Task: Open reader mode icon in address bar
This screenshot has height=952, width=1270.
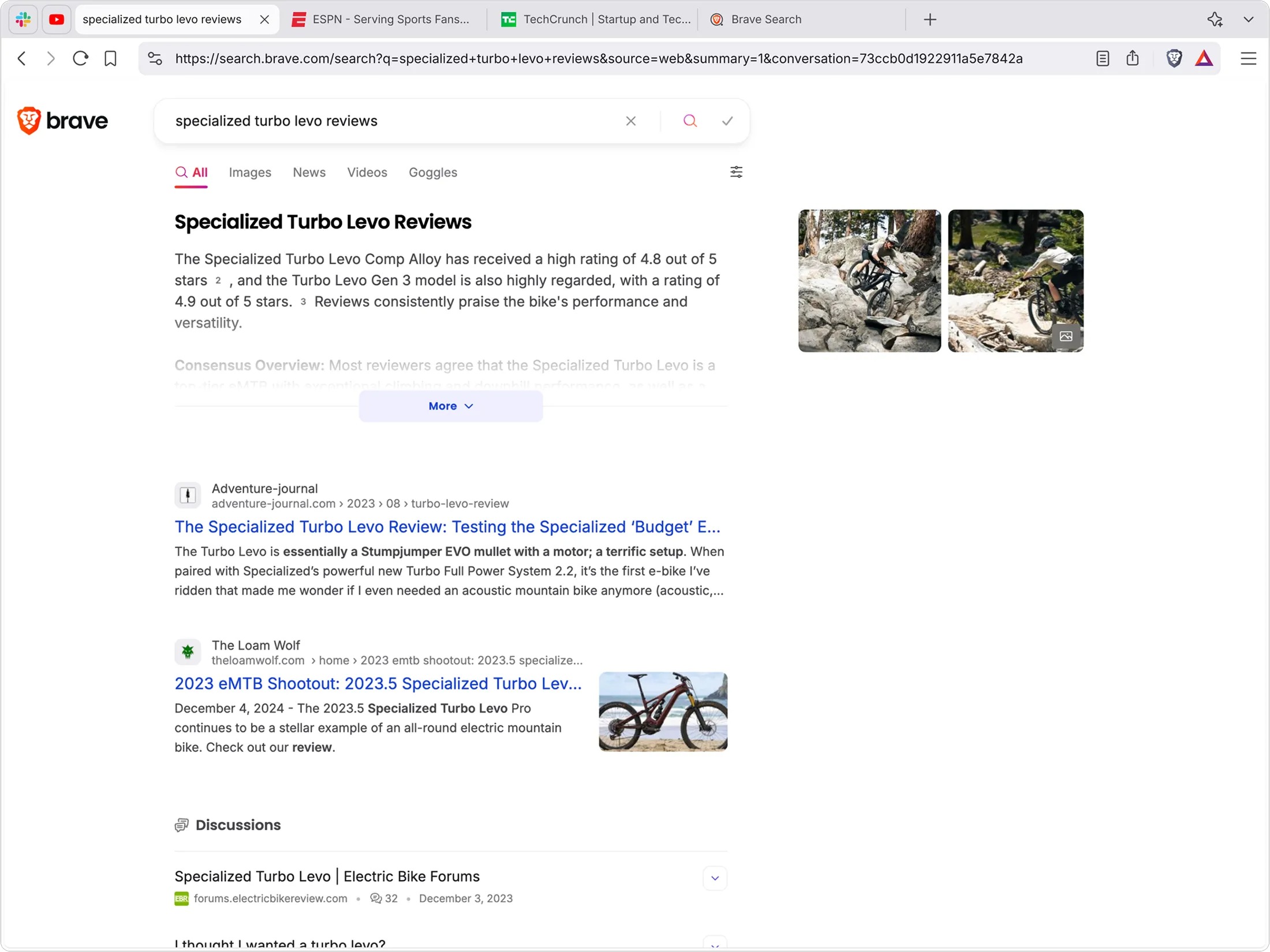Action: point(1102,58)
